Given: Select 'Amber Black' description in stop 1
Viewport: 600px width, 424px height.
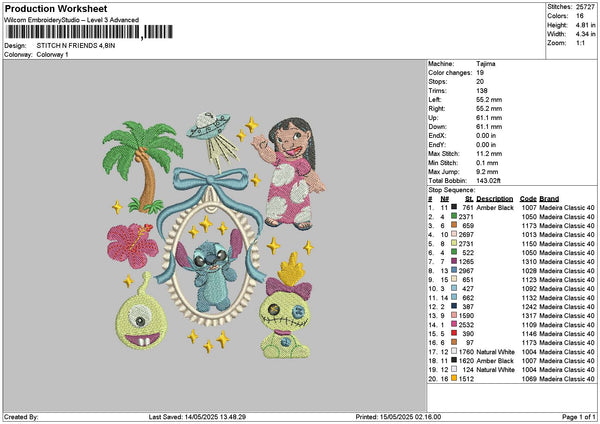Looking at the screenshot, I should 495,208.
